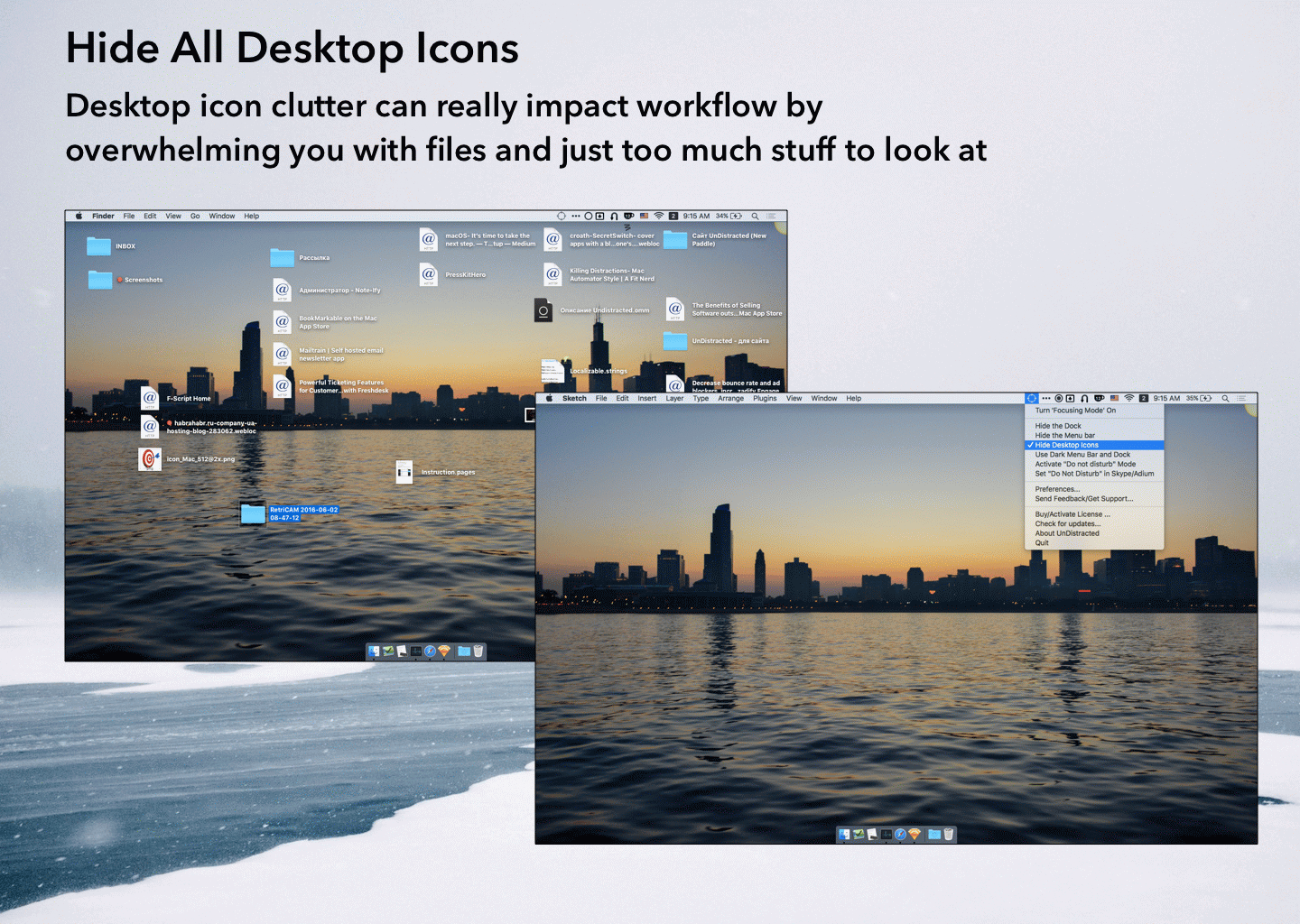This screenshot has height=924, width=1300.
Task: Activate "Do not disturb" Mode
Action: 1094,464
